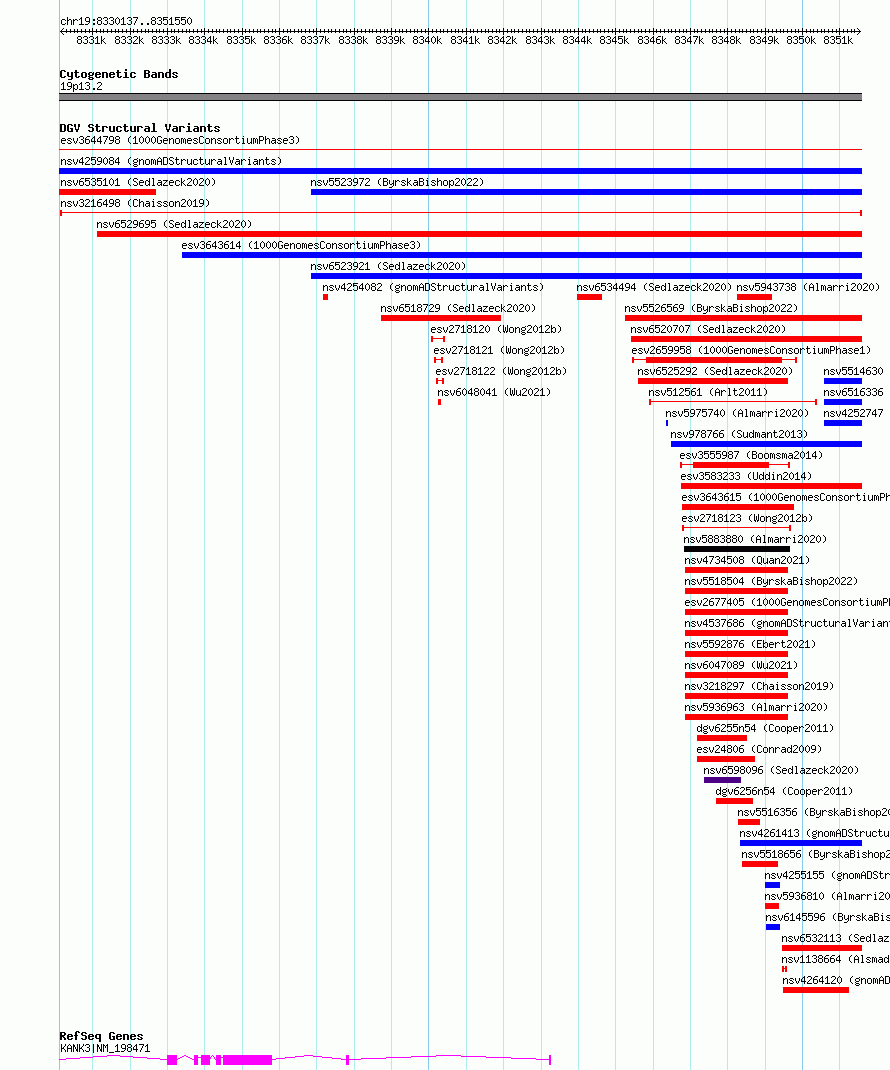Click nsv6047089 Wu2021 label
Viewport: 890px width, 1070px height.
click(741, 665)
